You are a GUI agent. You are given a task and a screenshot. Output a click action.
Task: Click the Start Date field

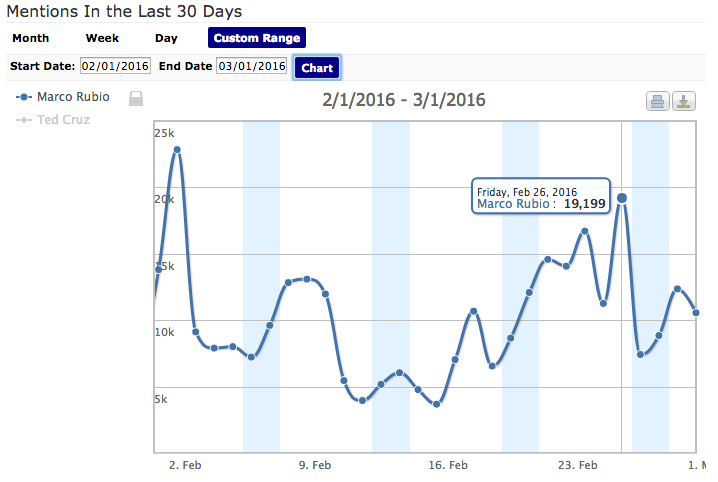coord(115,66)
